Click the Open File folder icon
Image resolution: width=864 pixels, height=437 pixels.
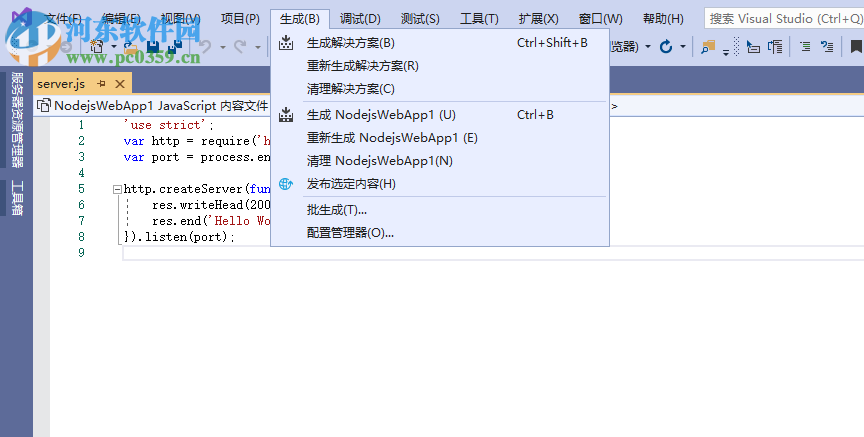click(131, 47)
